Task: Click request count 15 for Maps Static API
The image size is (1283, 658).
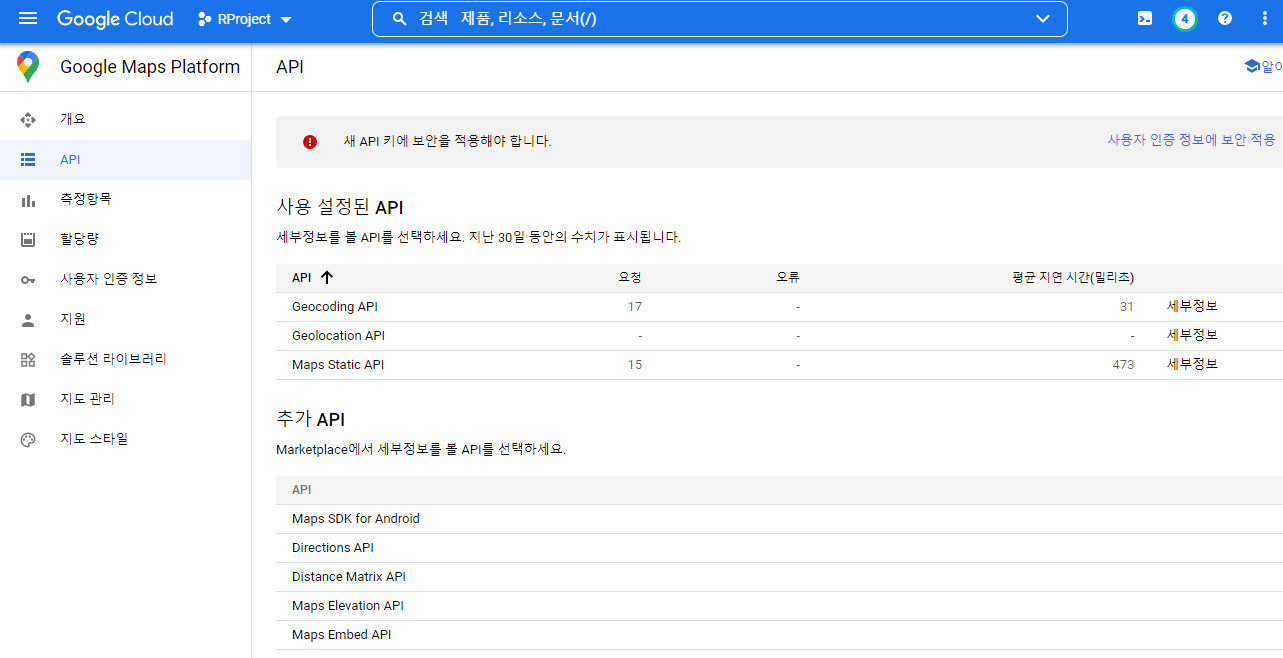Action: (x=635, y=365)
